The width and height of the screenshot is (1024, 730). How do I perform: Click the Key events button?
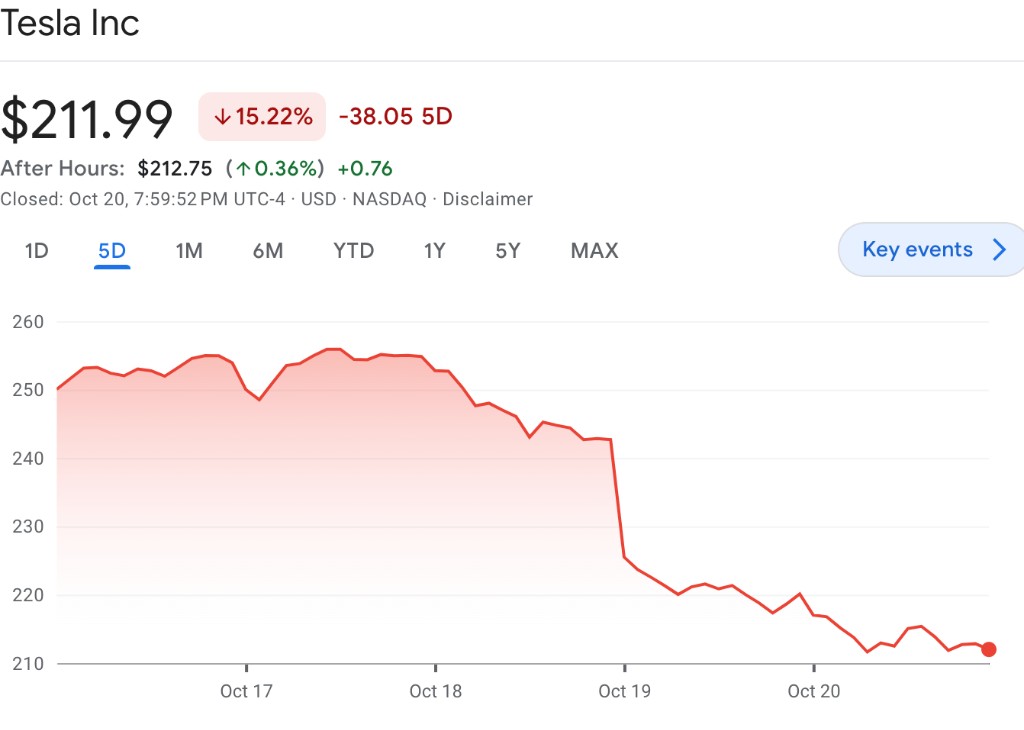click(917, 249)
